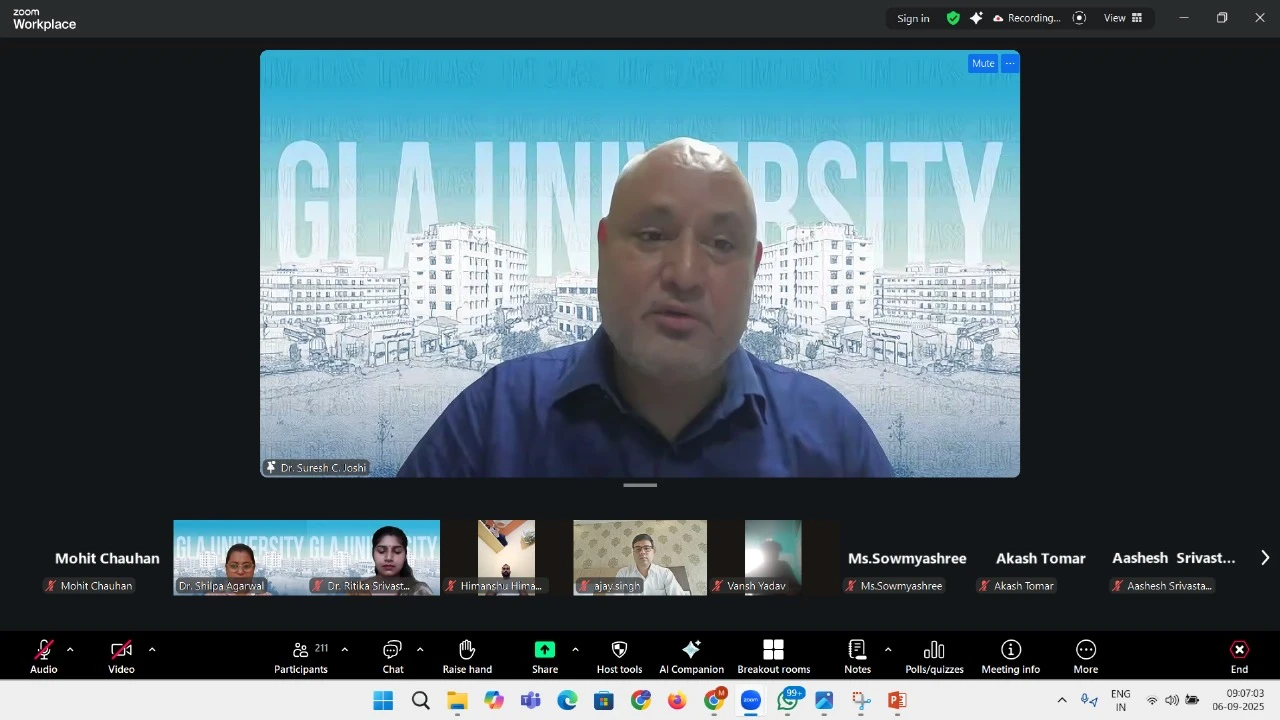The image size is (1280, 720).
Task: Change layout with the View button
Action: (x=1123, y=18)
